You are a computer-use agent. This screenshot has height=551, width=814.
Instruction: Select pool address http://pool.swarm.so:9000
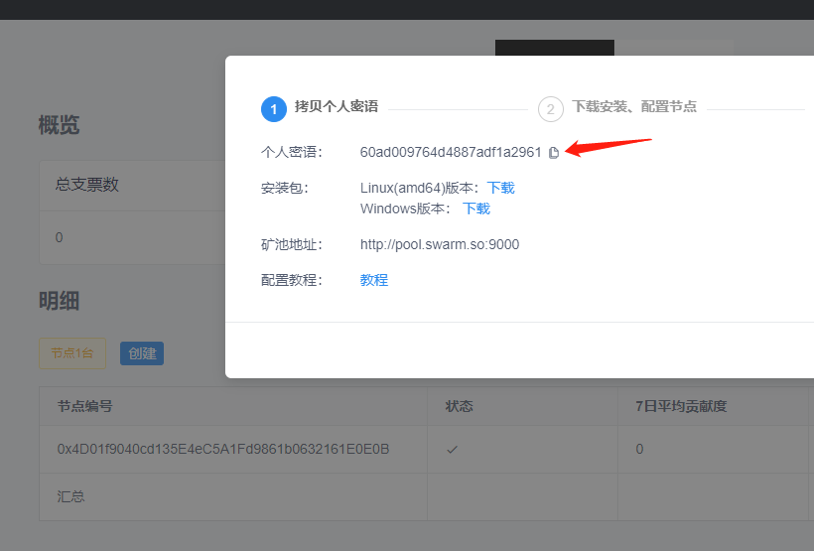point(439,244)
